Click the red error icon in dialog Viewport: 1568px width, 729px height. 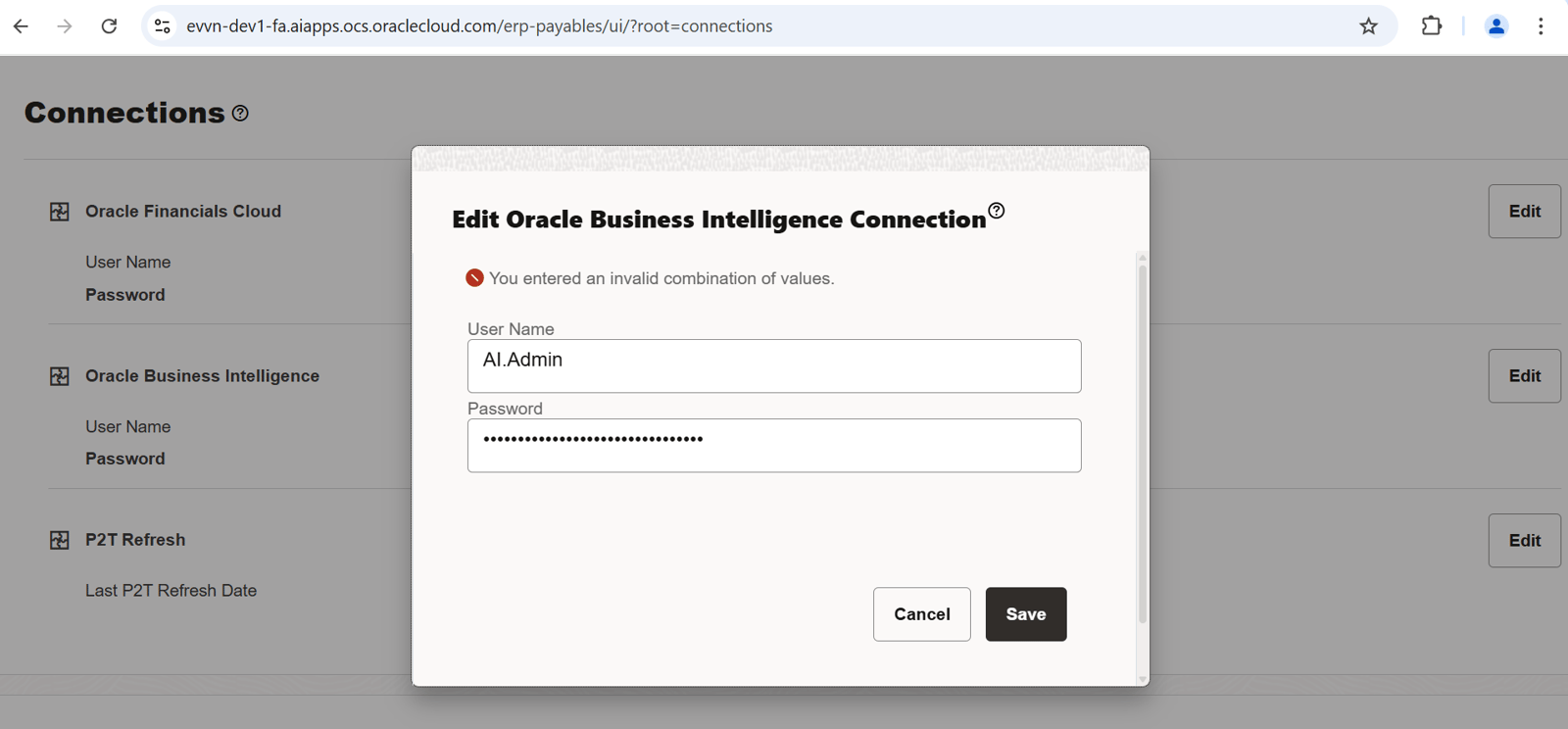[474, 278]
